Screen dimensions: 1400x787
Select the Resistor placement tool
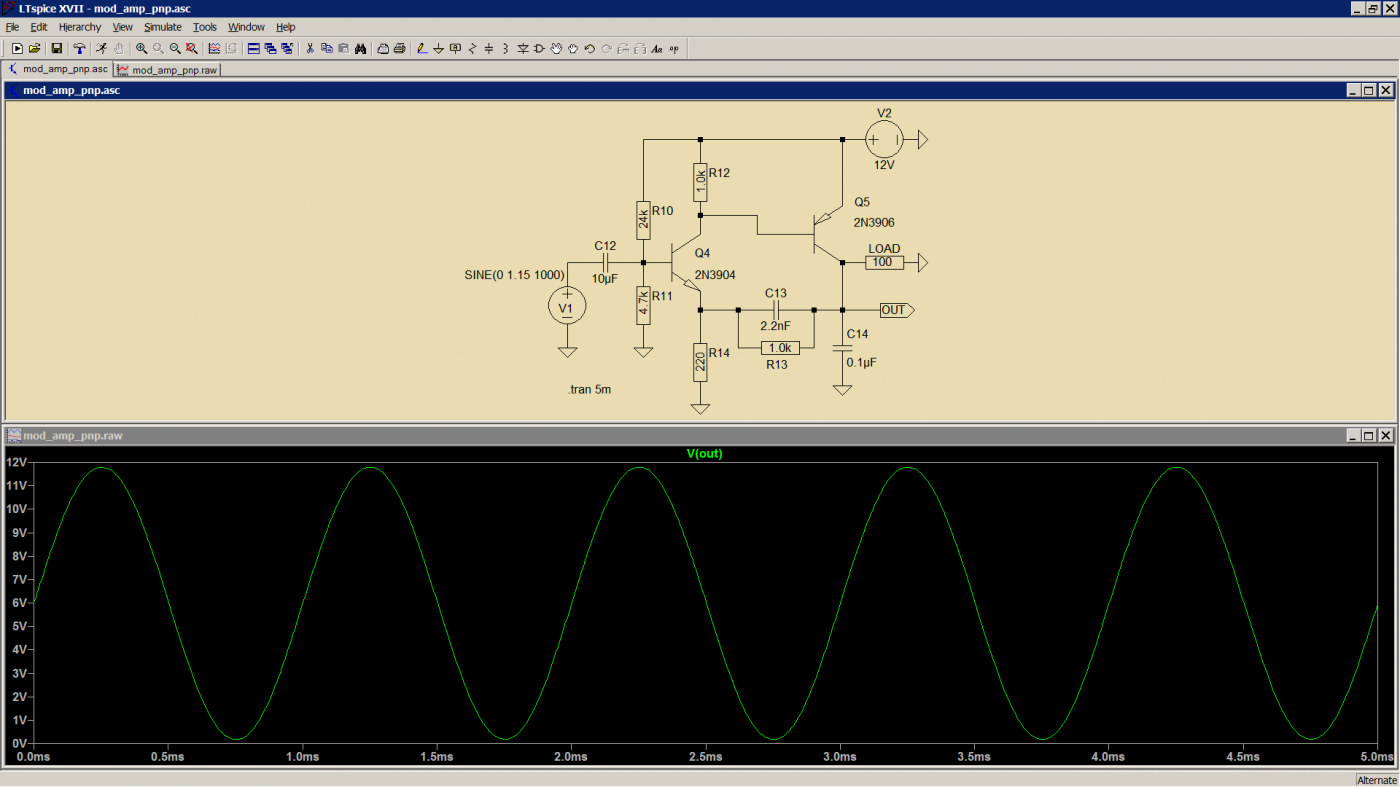pos(472,48)
